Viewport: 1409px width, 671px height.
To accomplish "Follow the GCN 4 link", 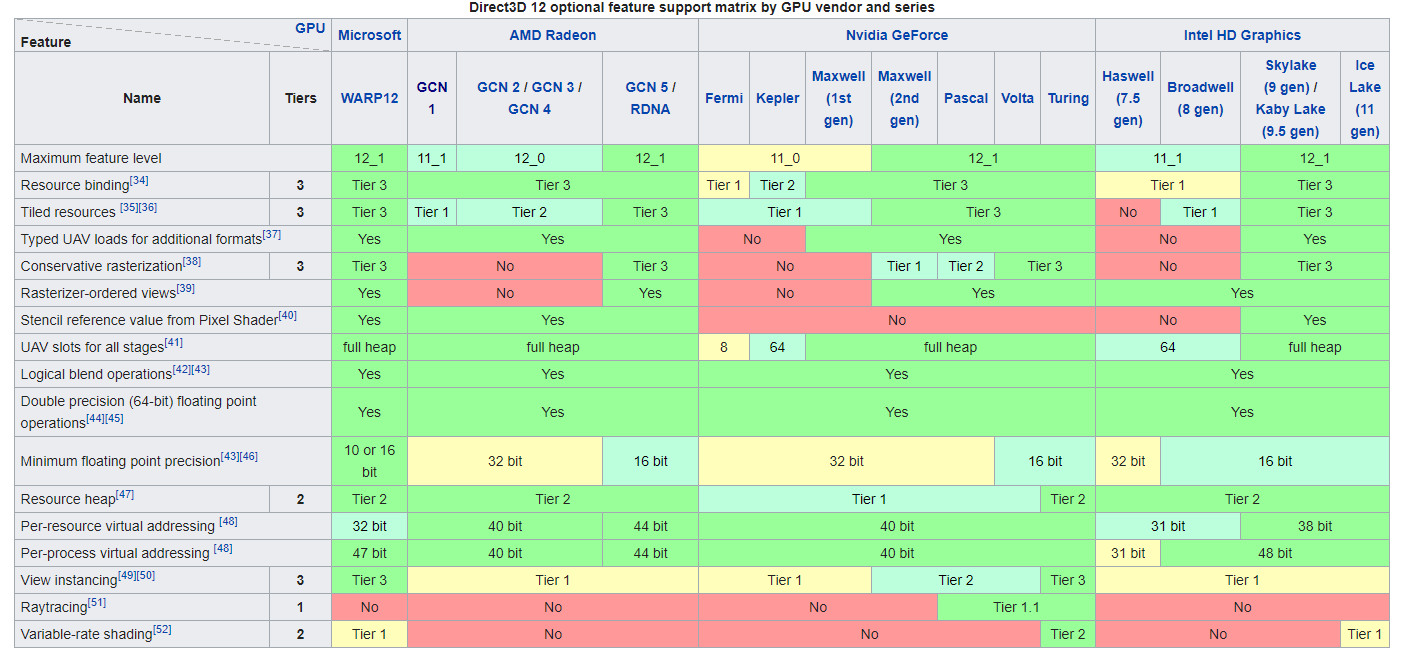I will (x=530, y=109).
